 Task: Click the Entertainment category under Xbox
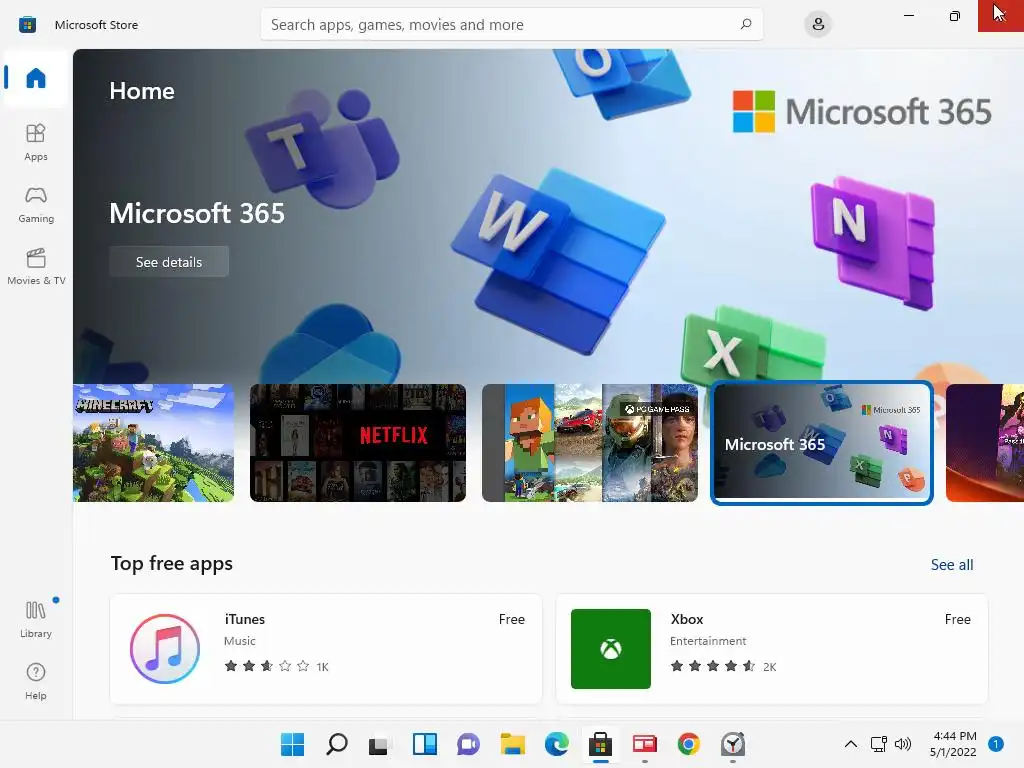click(x=708, y=641)
